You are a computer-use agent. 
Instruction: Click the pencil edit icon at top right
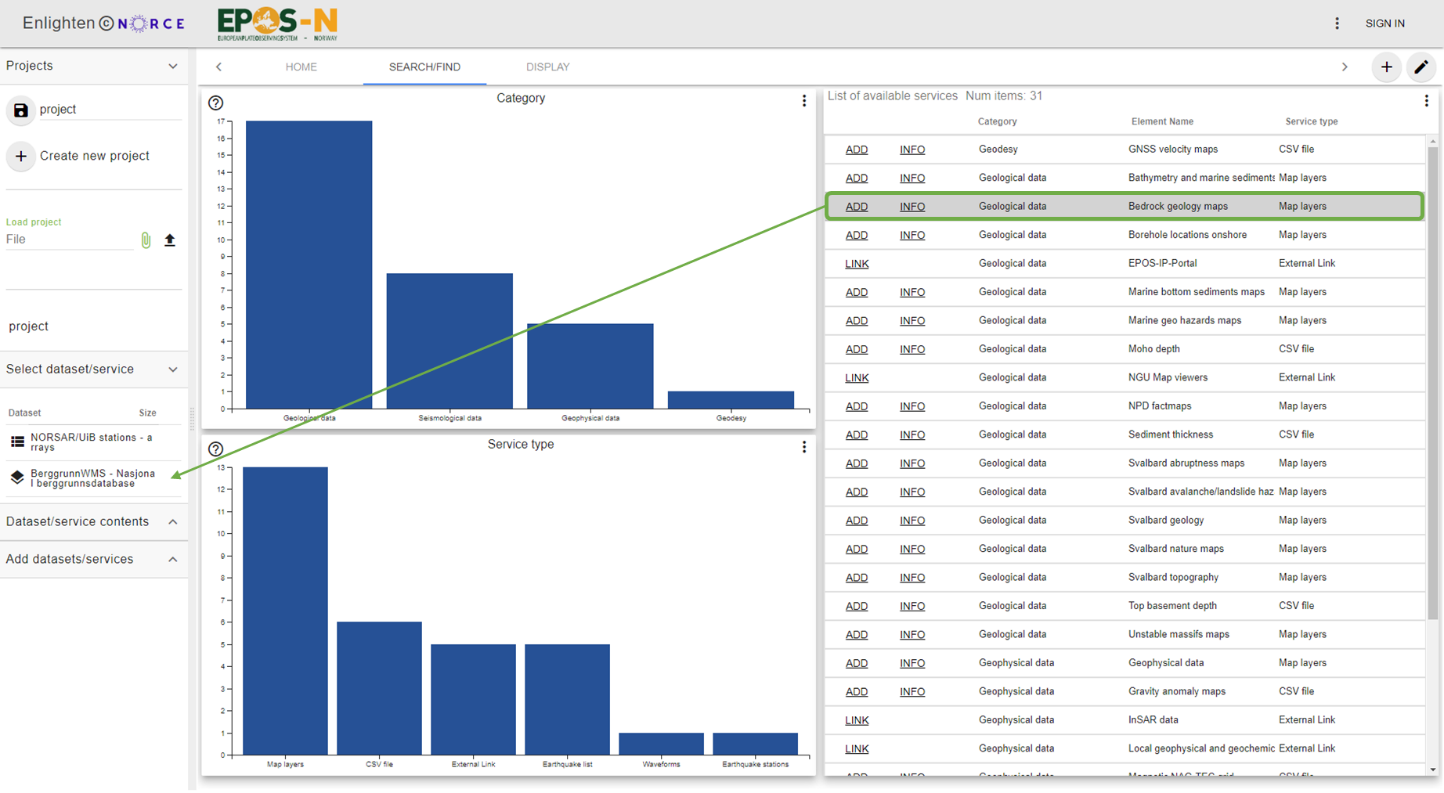1421,67
